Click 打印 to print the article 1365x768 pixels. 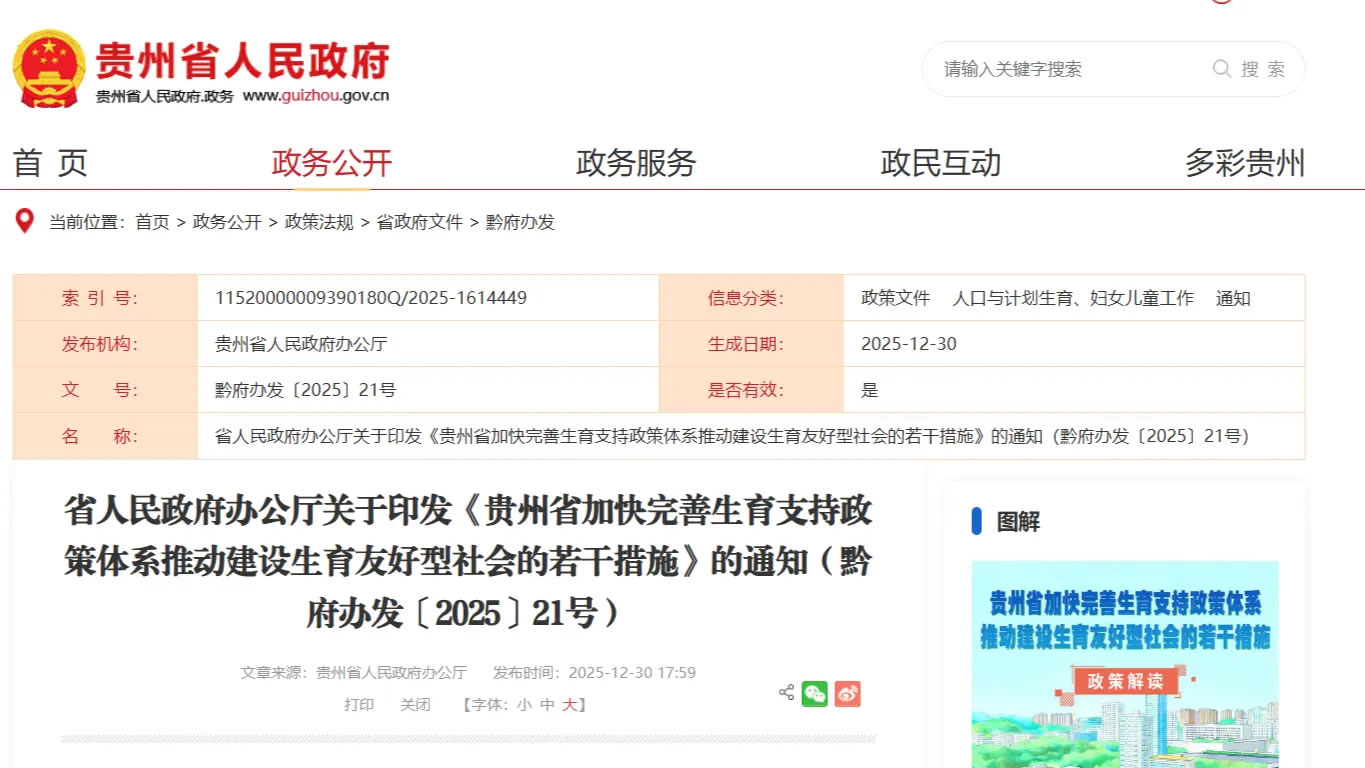[x=359, y=705]
